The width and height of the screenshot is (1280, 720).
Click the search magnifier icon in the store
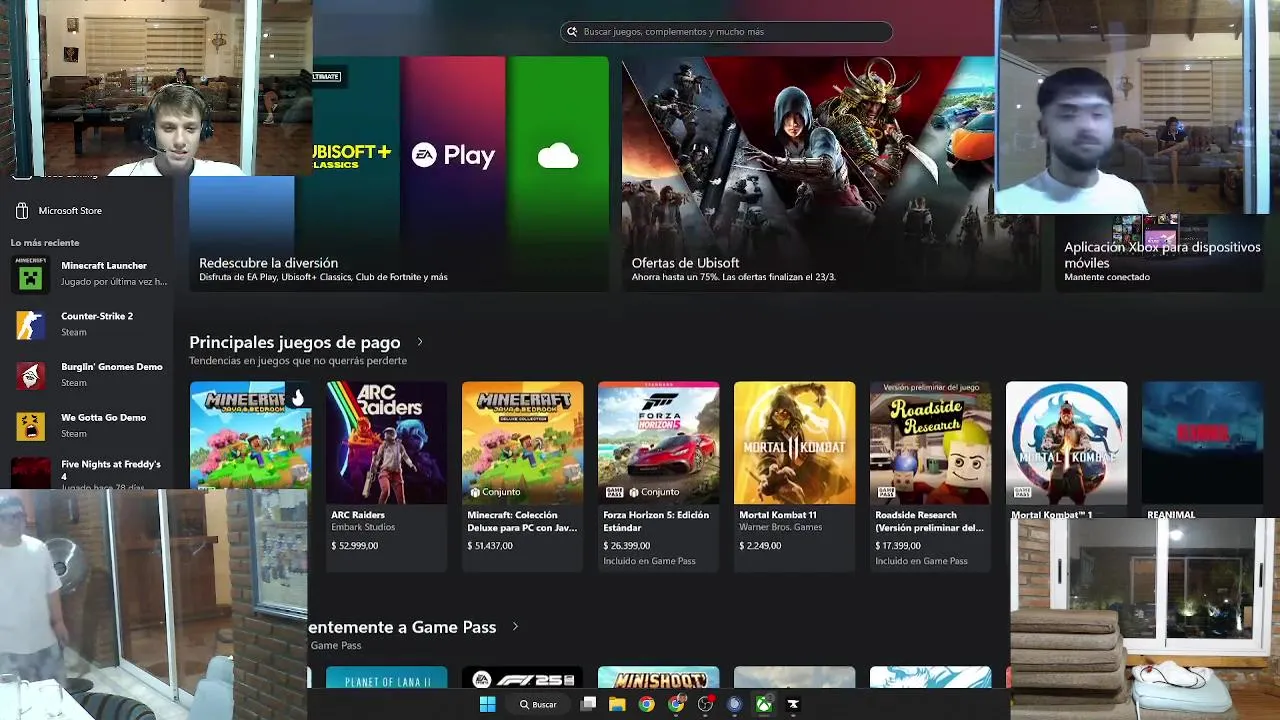572,32
